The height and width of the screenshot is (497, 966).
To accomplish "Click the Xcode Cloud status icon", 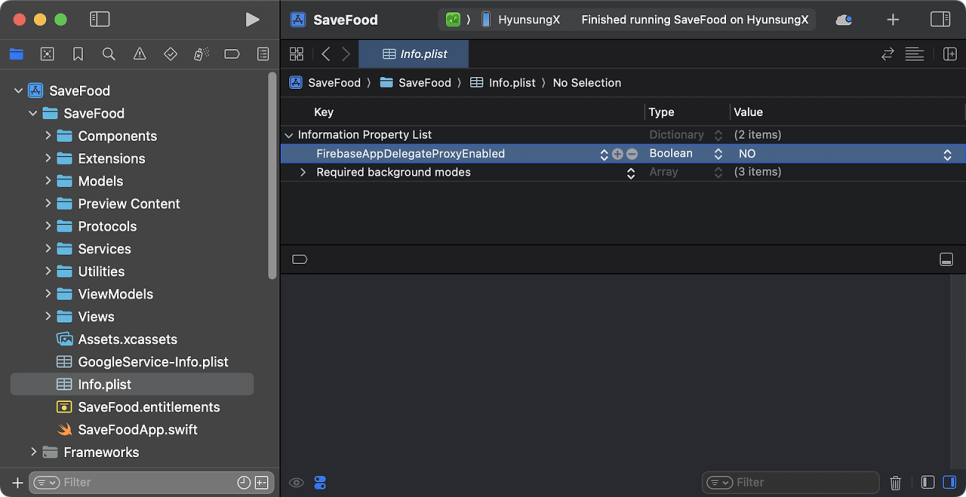I will [844, 20].
